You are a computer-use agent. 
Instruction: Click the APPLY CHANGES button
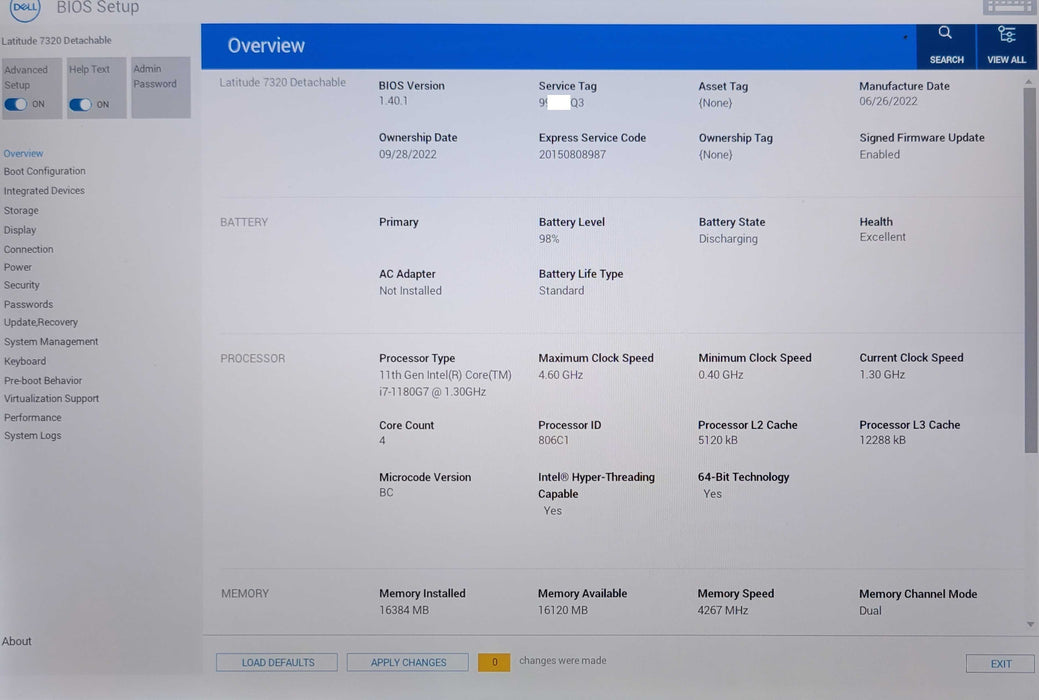point(408,662)
